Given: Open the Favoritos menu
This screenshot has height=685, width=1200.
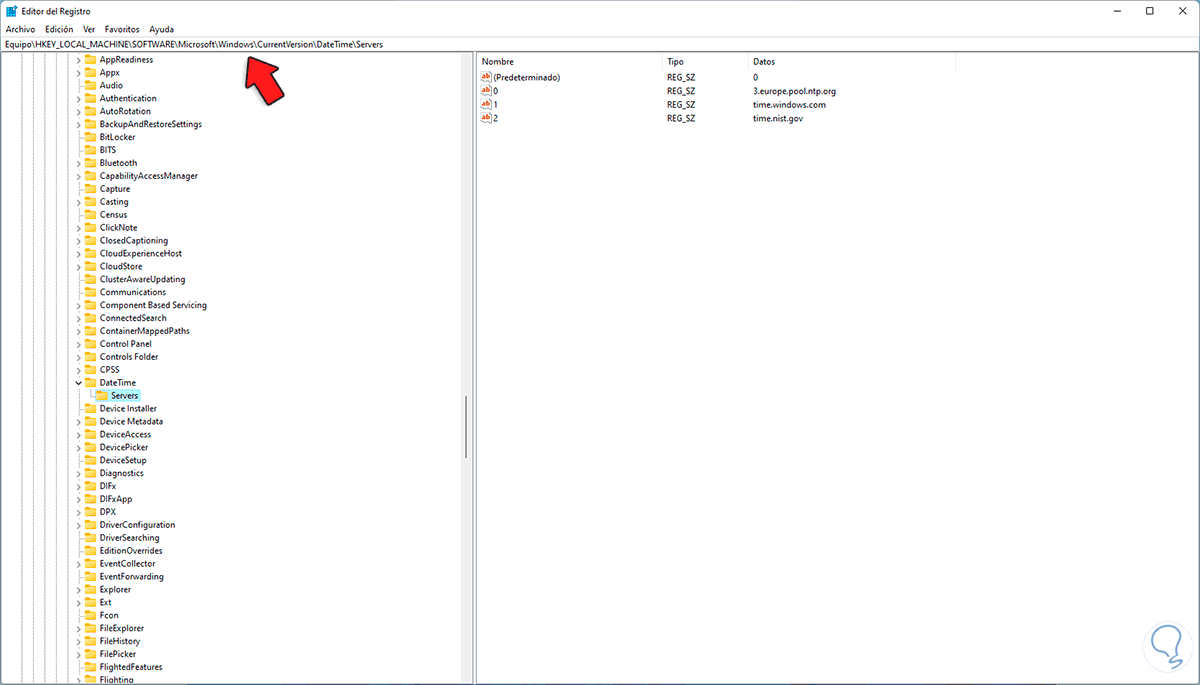Looking at the screenshot, I should (x=121, y=29).
